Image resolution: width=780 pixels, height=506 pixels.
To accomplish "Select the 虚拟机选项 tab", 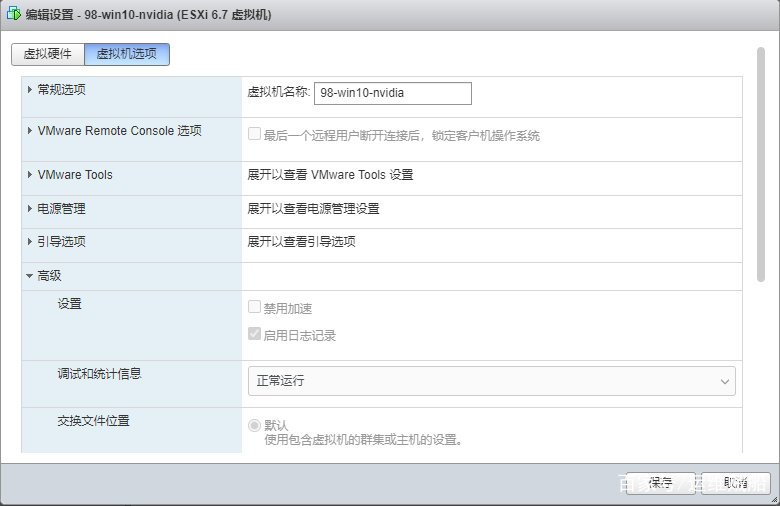I will coord(127,54).
